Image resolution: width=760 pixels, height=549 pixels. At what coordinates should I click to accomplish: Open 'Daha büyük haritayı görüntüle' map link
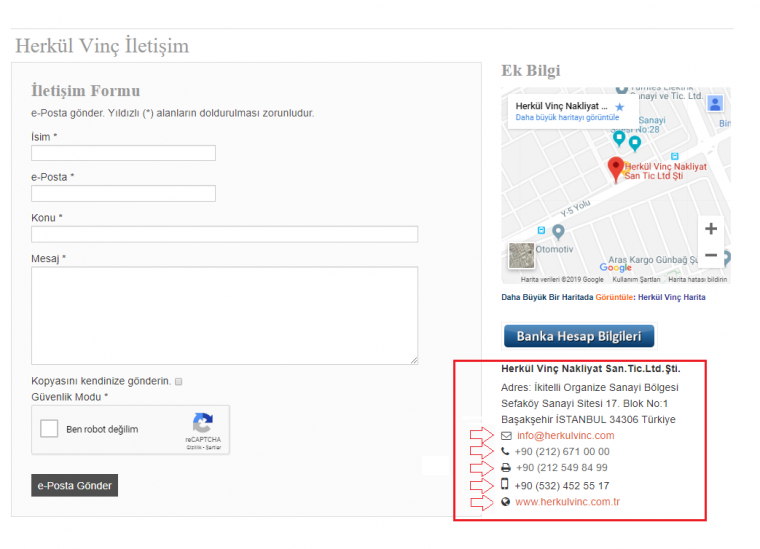pos(567,117)
